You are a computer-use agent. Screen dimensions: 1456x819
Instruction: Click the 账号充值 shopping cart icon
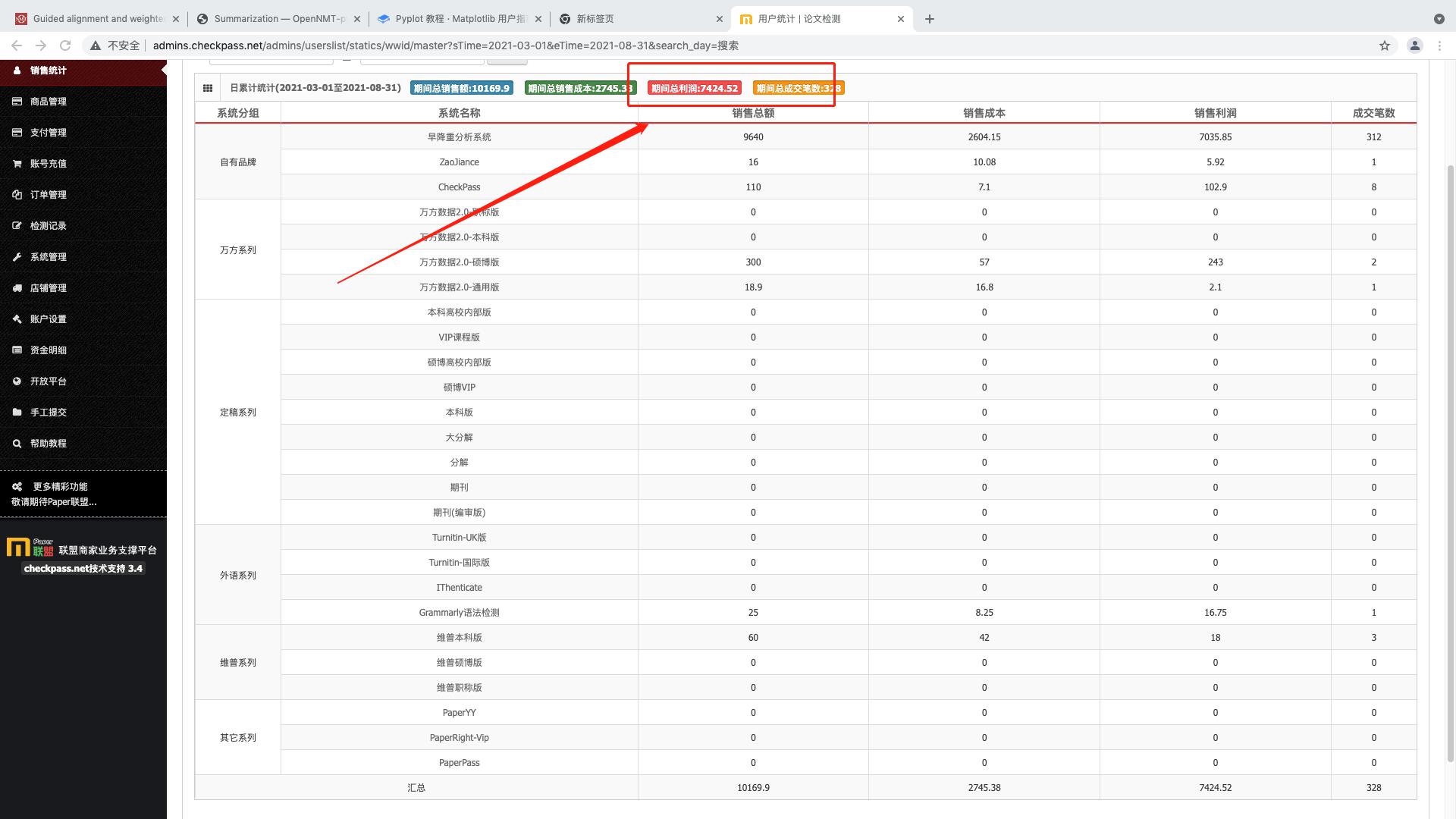pos(17,164)
